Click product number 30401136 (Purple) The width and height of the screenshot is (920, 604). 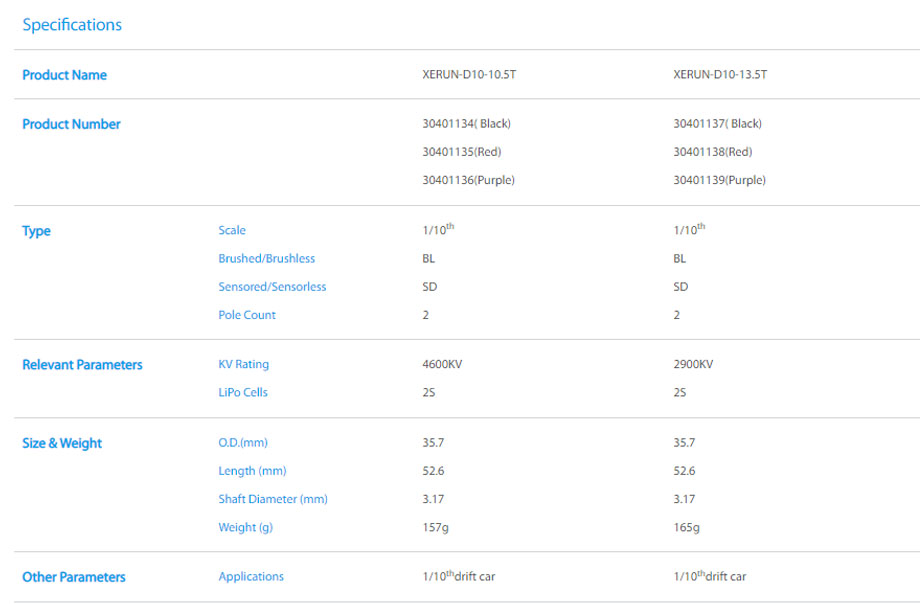(x=469, y=180)
